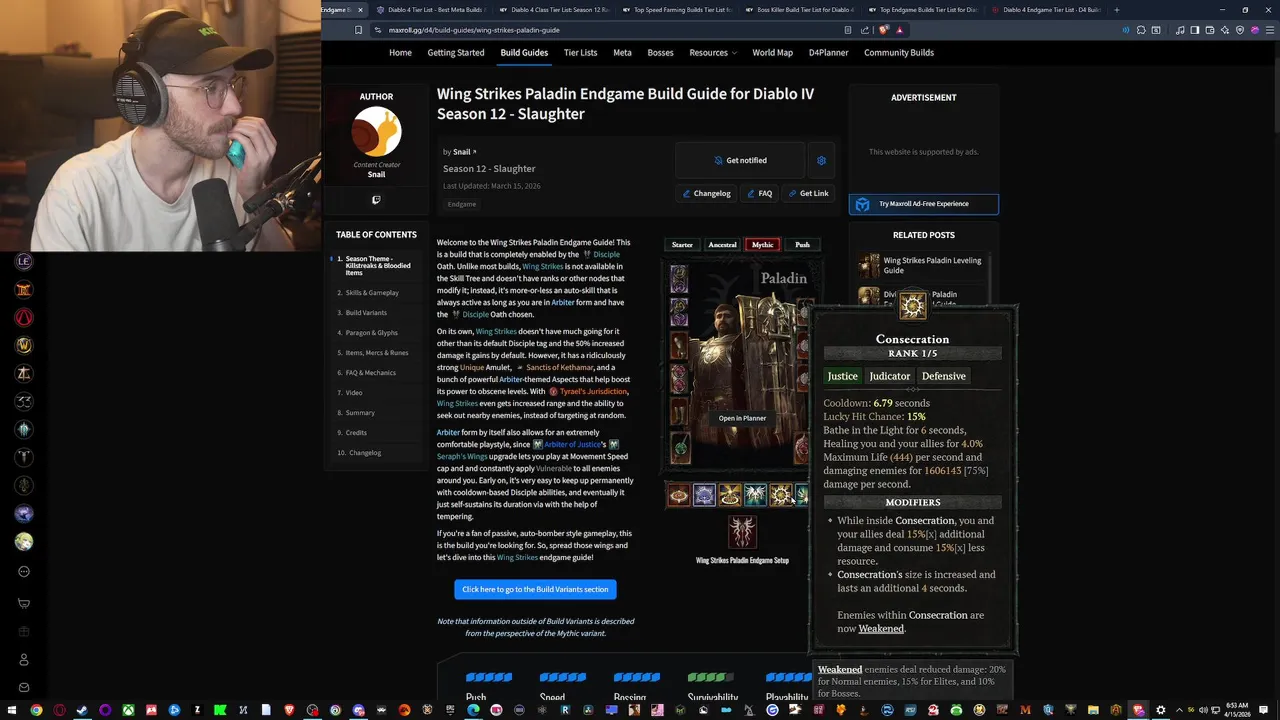Click the cart icon in left sidebar
The height and width of the screenshot is (720, 1280).
pyautogui.click(x=25, y=603)
